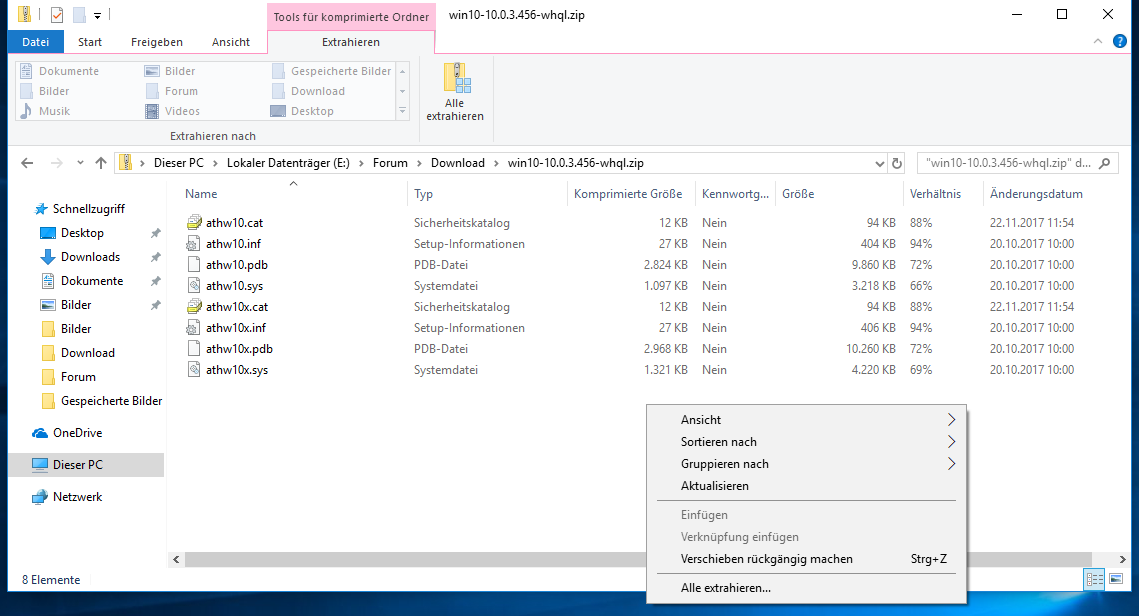Open Desktop in the navigation pane
1139x616 pixels.
click(82, 232)
